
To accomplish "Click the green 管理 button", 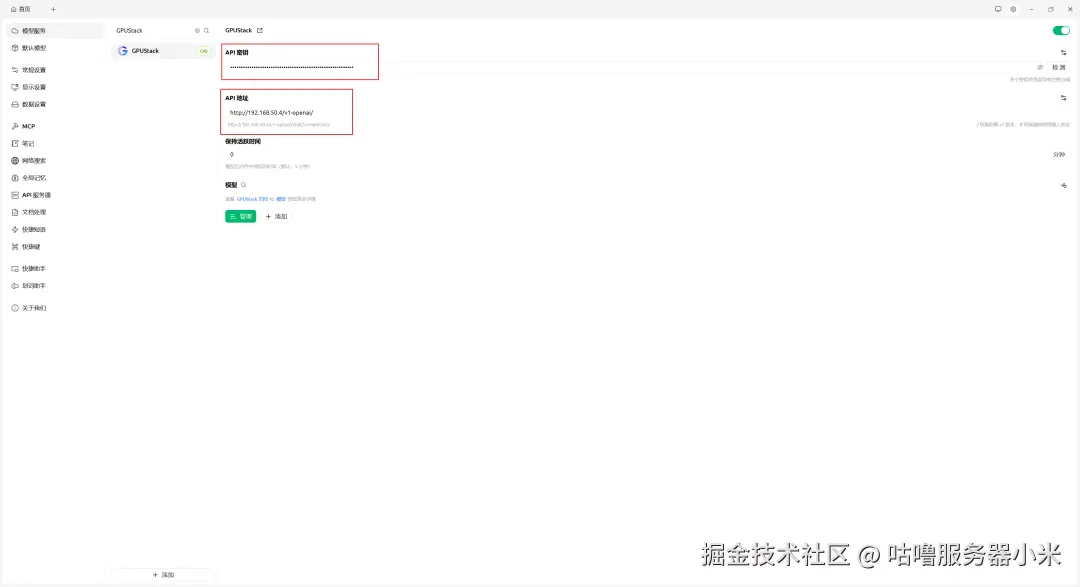I will tap(240, 216).
